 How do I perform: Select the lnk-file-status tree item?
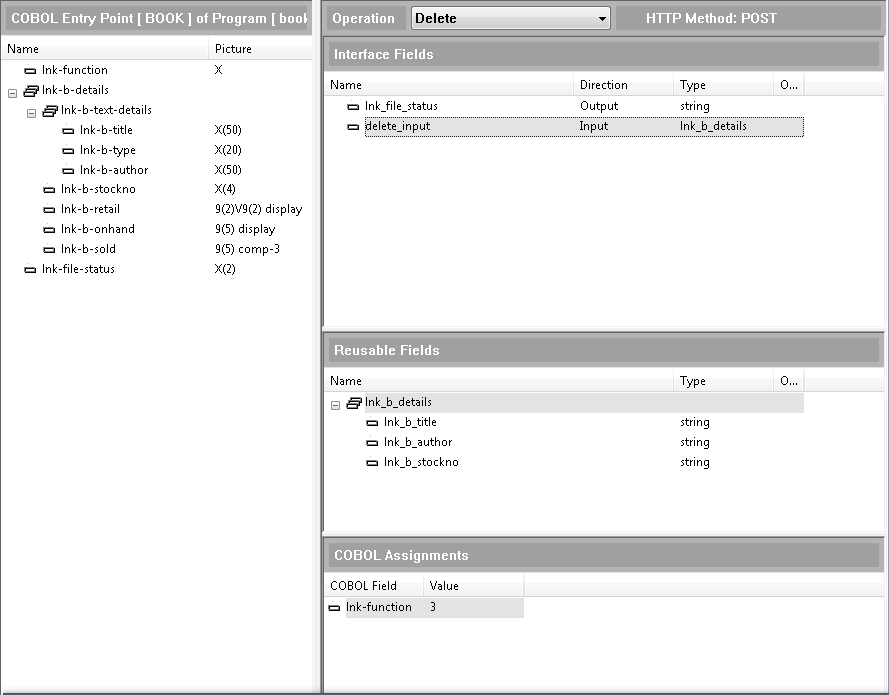coord(78,269)
